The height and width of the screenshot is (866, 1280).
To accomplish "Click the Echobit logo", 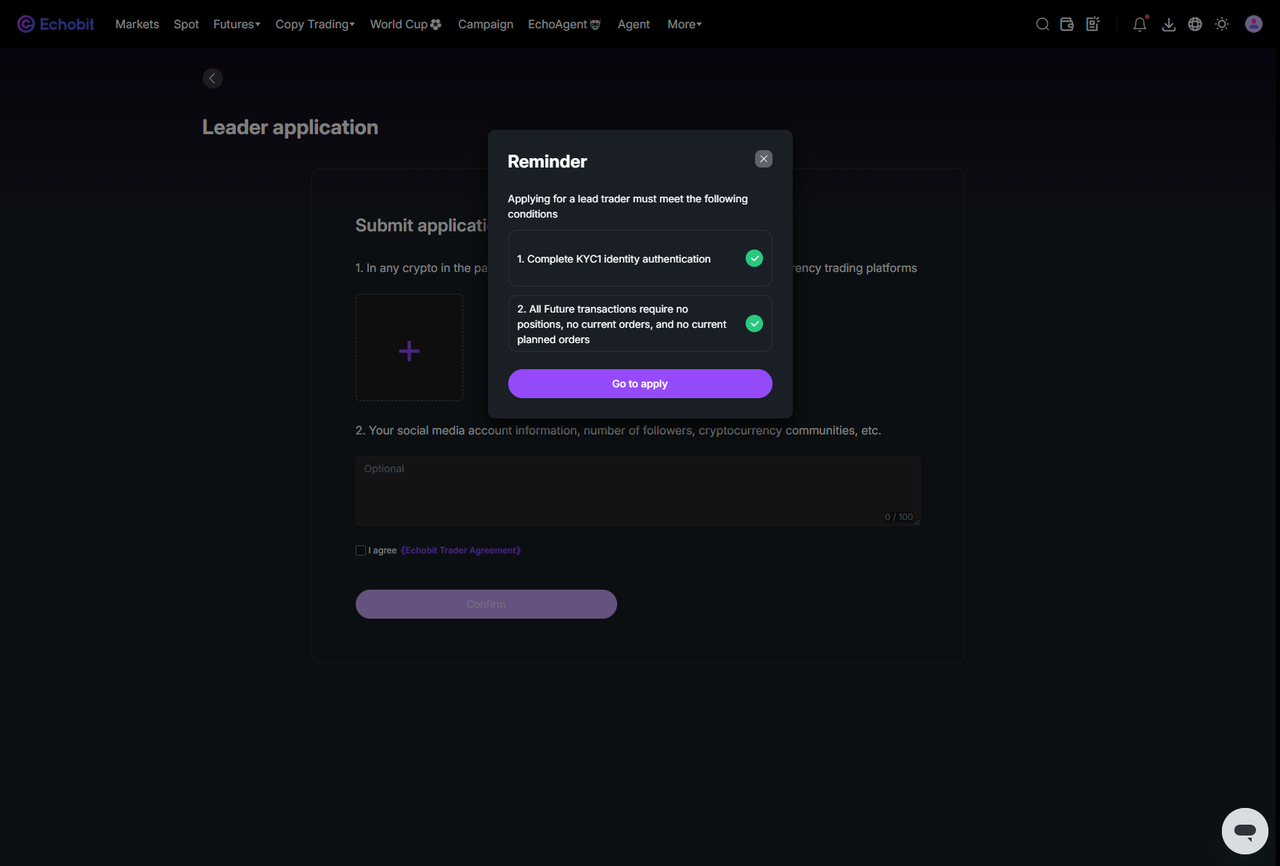I will 56,24.
